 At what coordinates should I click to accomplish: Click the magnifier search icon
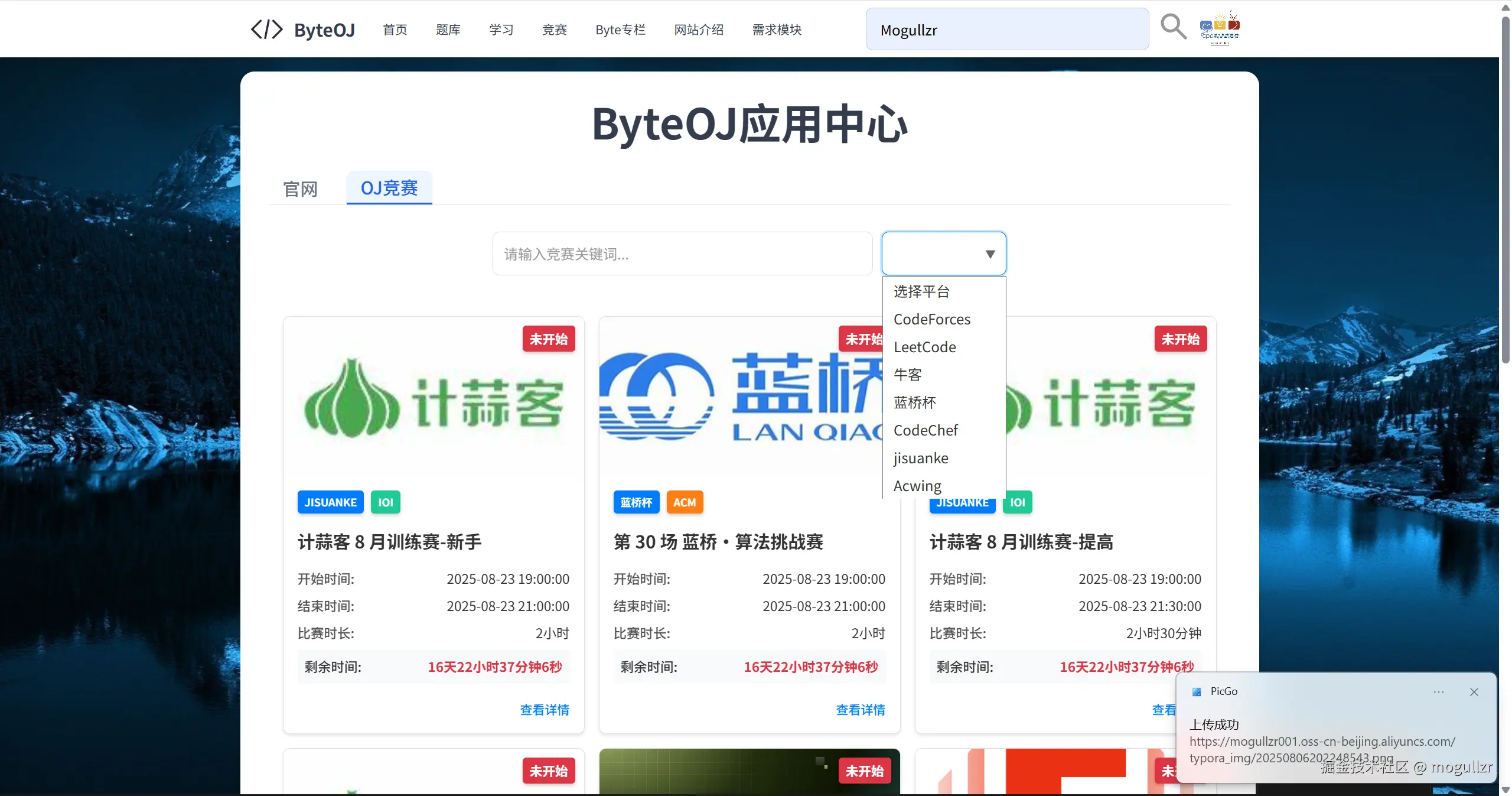point(1173,27)
